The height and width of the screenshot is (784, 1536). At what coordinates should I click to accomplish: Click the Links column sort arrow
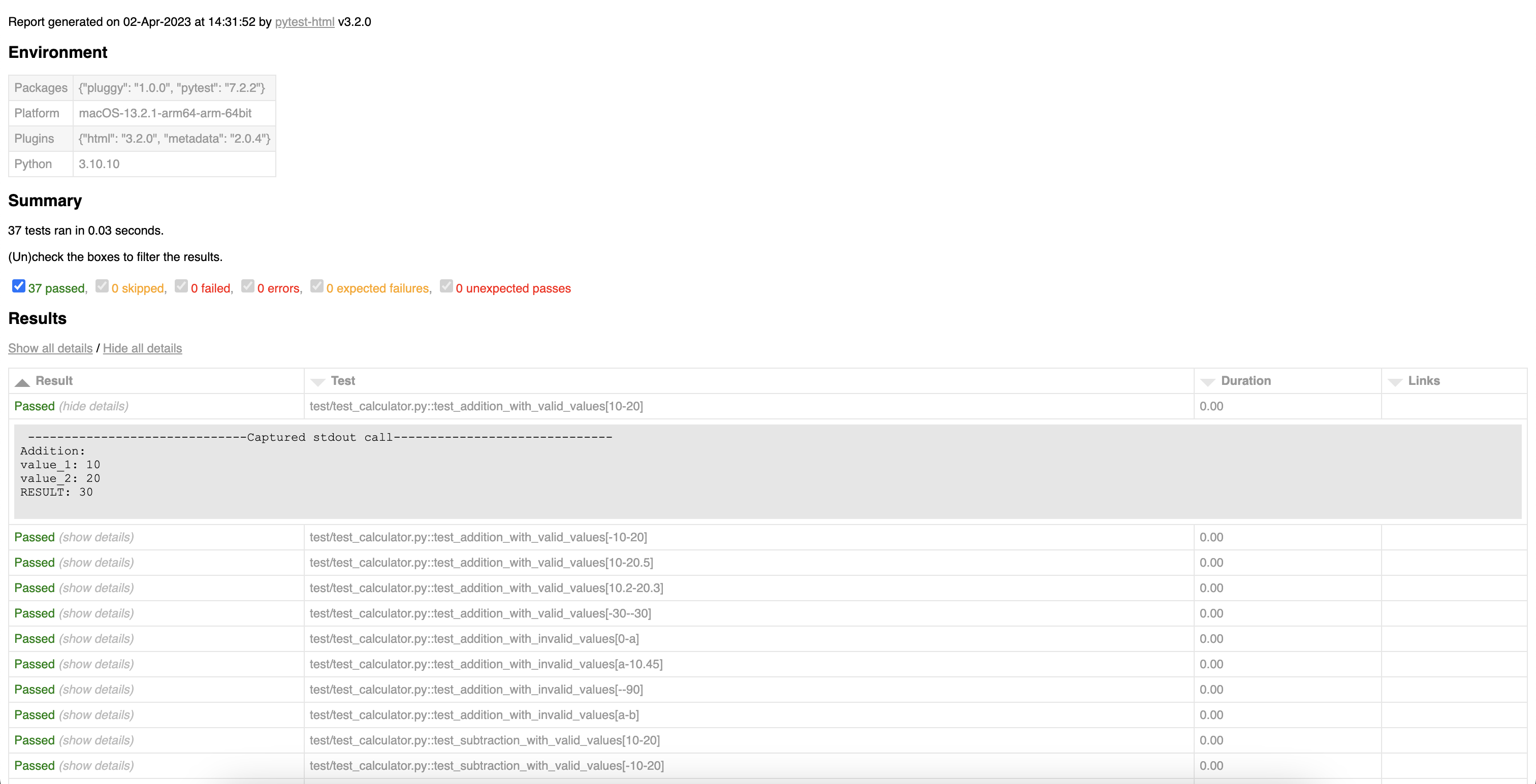point(1395,382)
